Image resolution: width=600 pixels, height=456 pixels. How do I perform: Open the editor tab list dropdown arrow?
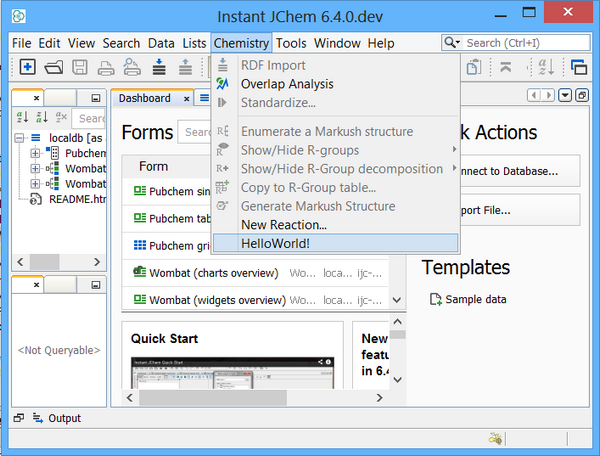tap(566, 95)
